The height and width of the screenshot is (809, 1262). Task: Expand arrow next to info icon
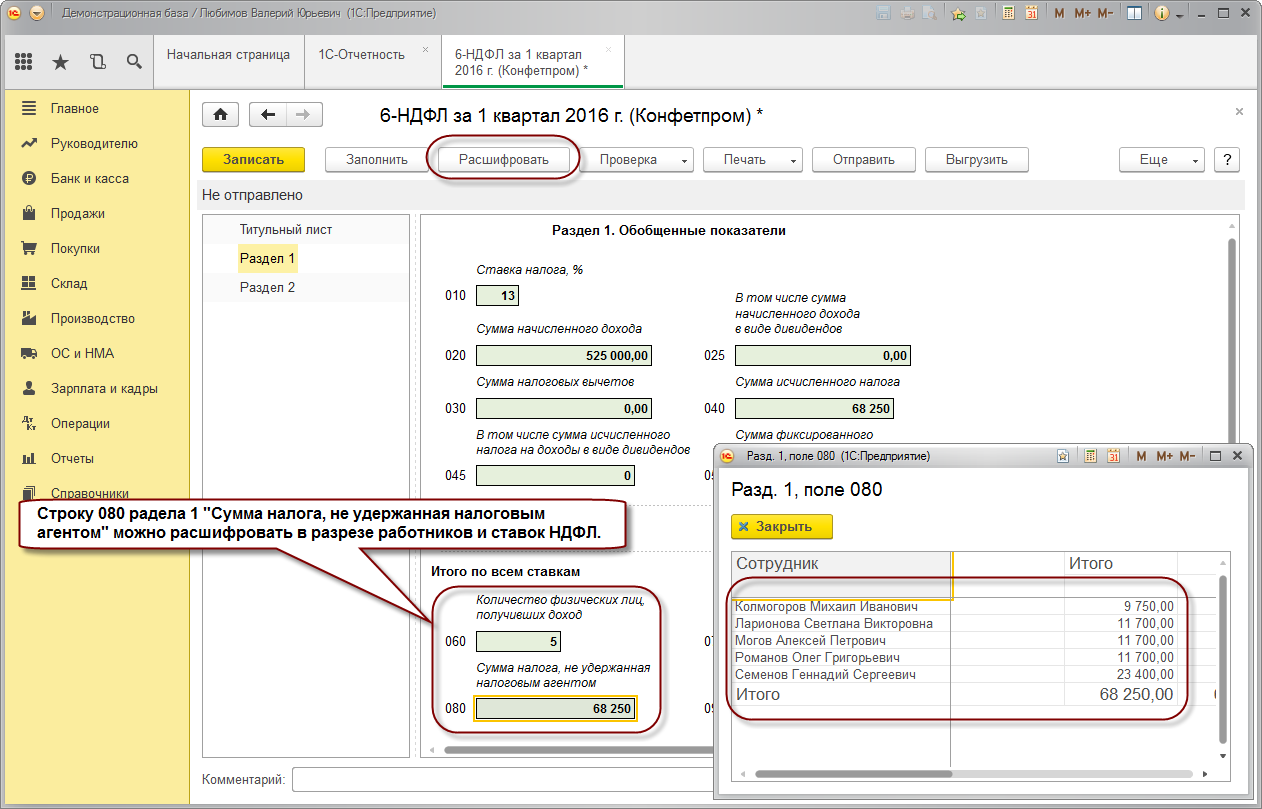[x=1180, y=16]
